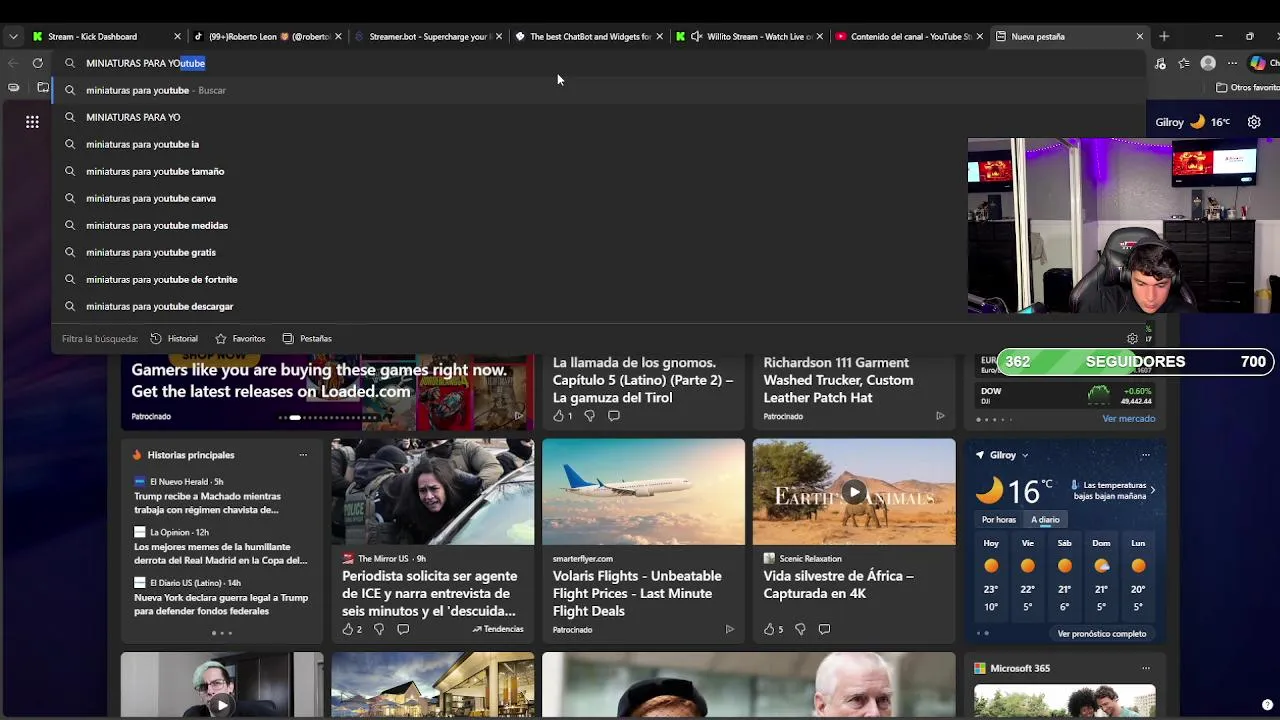Click the address bar search field
This screenshot has height=720, width=1280.
[600, 63]
